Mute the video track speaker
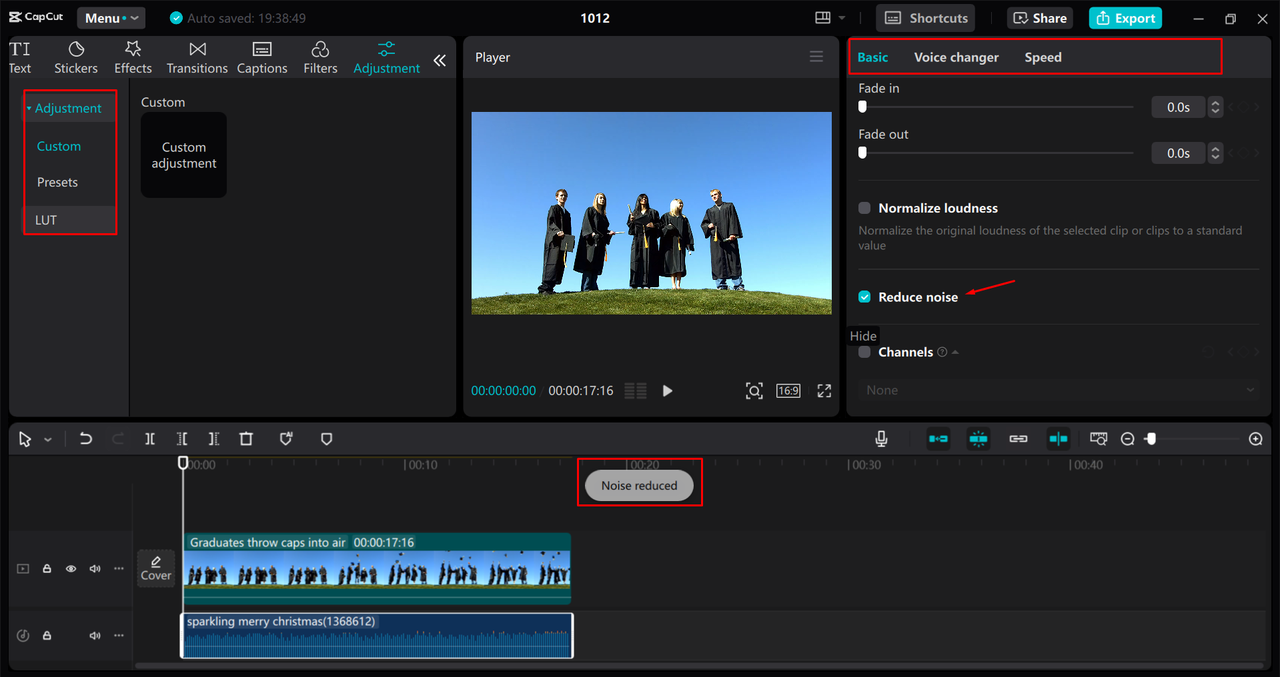 pyautogui.click(x=95, y=569)
